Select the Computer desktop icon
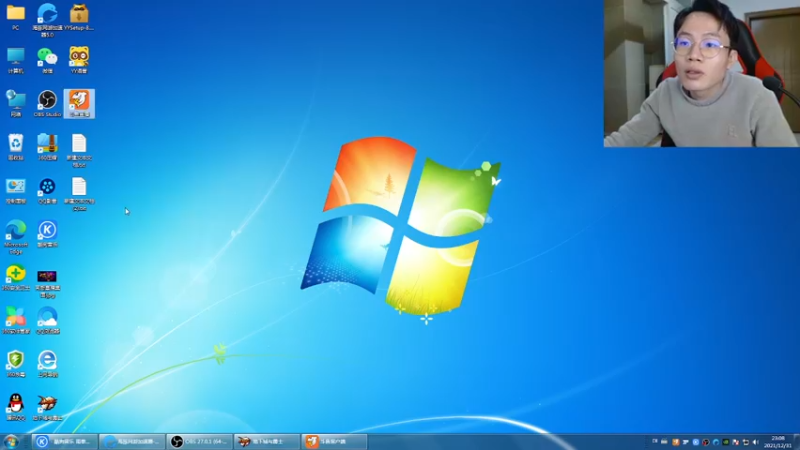The width and height of the screenshot is (800, 450). pyautogui.click(x=16, y=60)
